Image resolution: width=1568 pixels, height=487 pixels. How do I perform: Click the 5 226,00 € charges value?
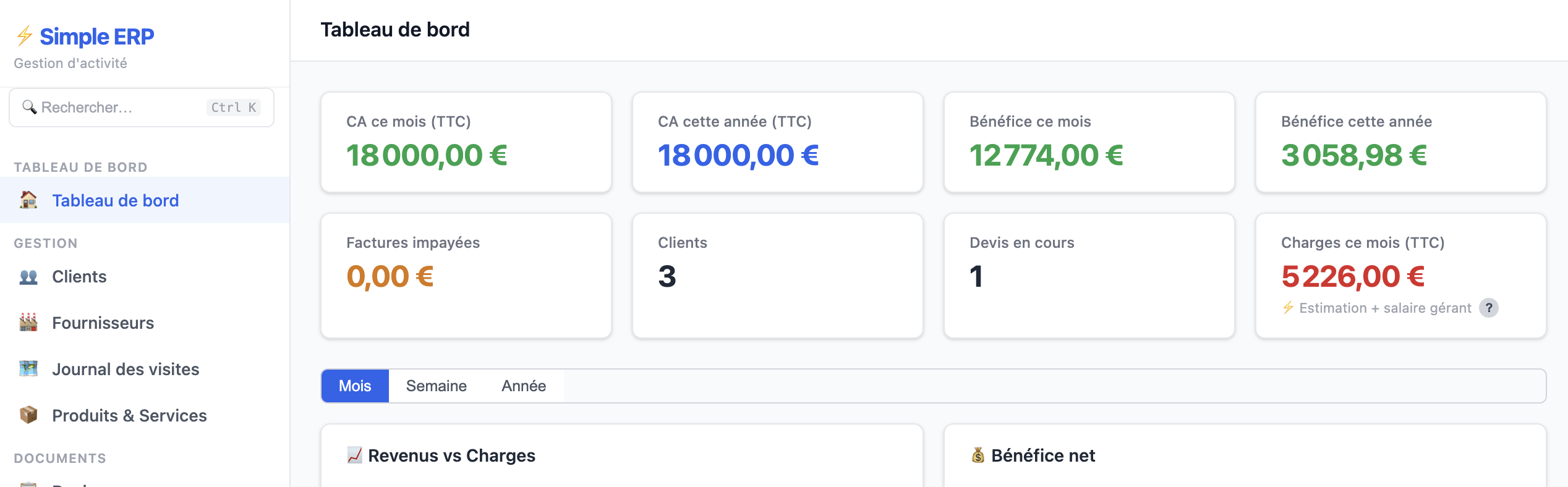pyautogui.click(x=1353, y=276)
